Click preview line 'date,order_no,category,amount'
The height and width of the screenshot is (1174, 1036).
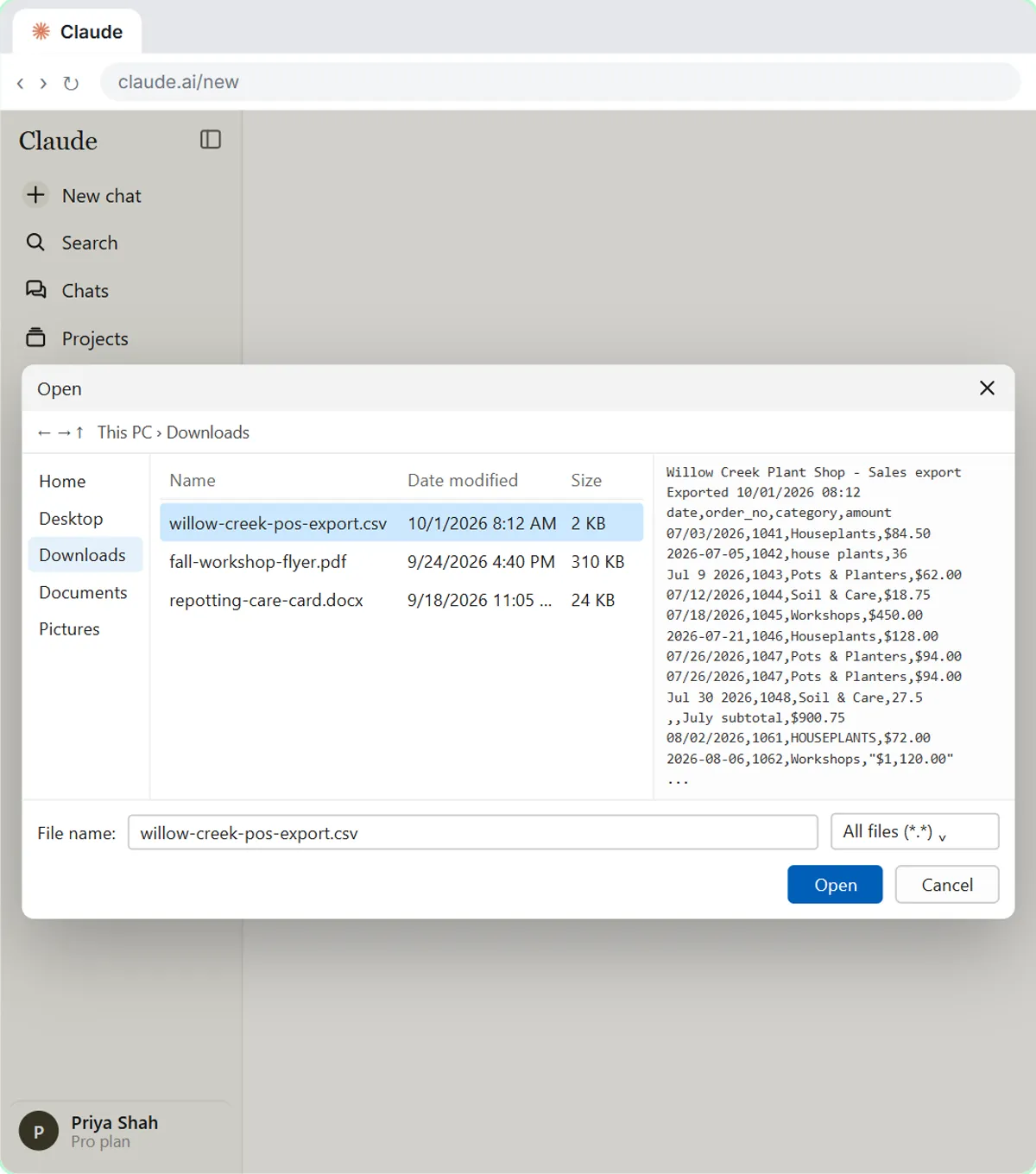point(779,513)
